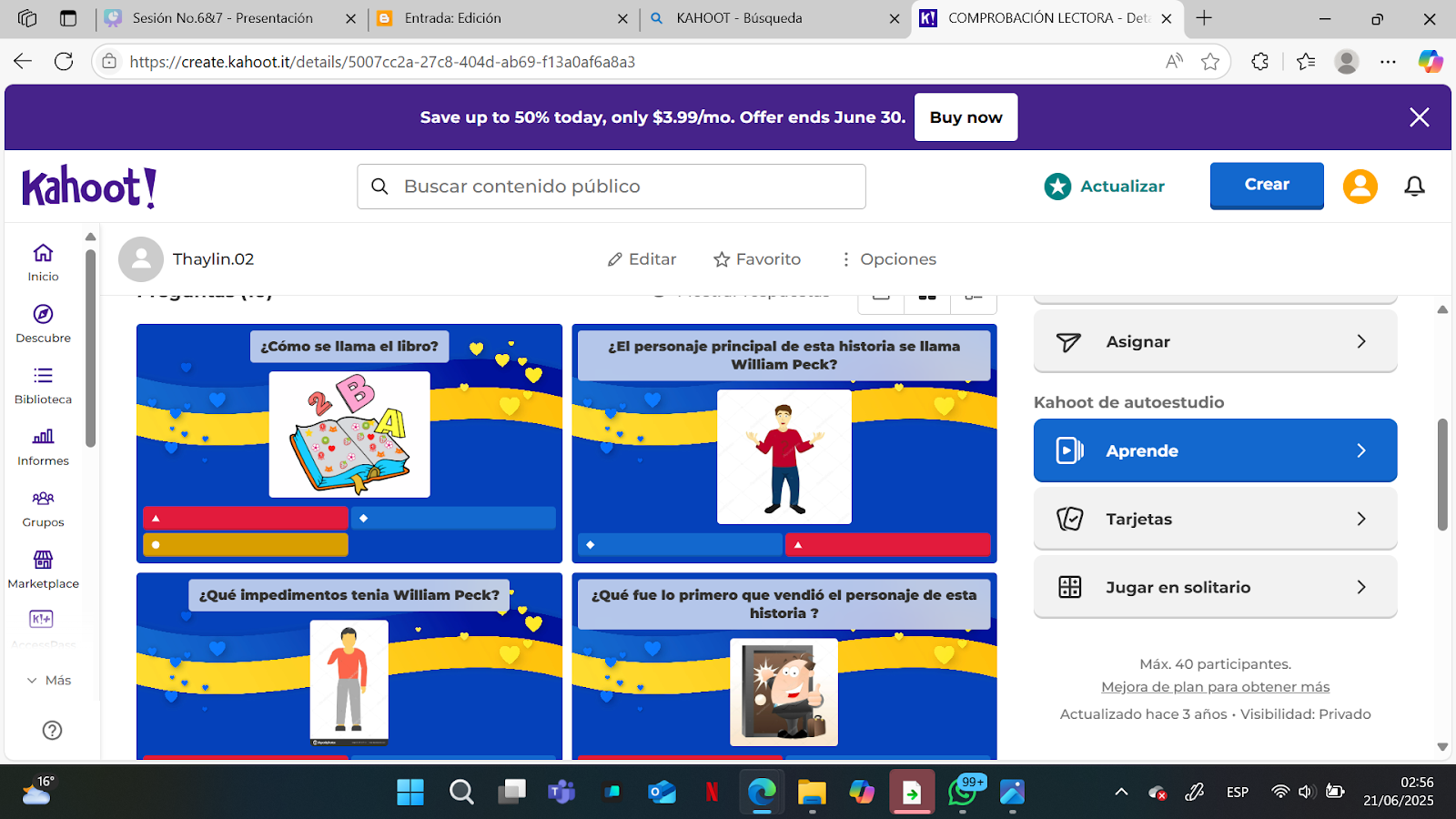Open question card ¿Cómo se llama el libro?
This screenshot has height=819, width=1456.
(349, 443)
